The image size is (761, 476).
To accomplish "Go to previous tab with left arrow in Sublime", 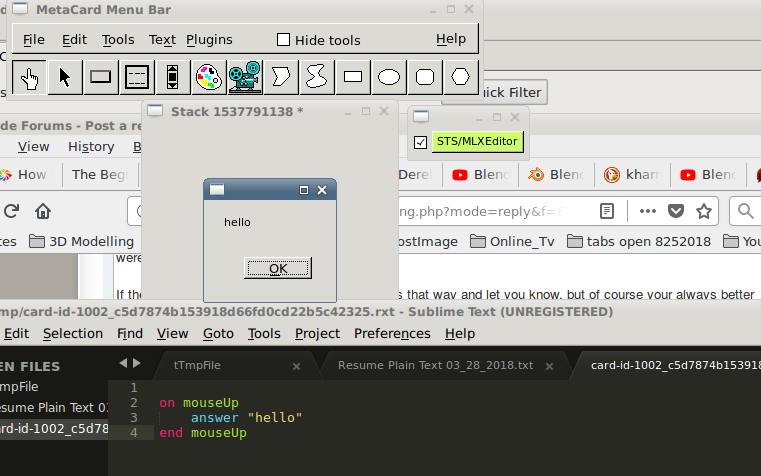I will click(x=123, y=363).
